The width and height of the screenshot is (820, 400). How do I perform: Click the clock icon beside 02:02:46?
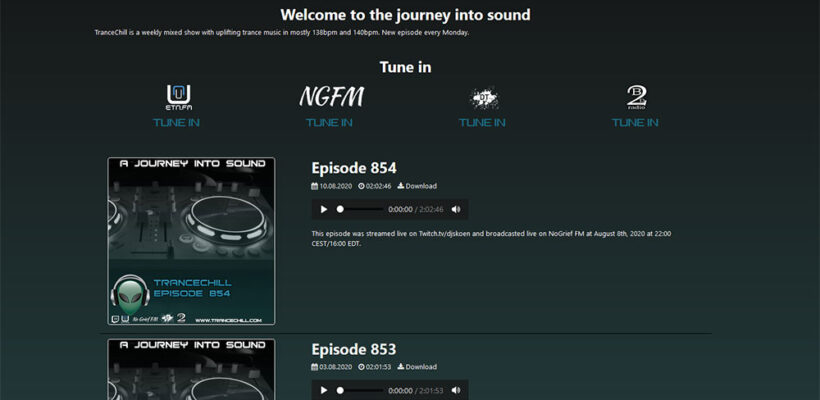pyautogui.click(x=361, y=186)
